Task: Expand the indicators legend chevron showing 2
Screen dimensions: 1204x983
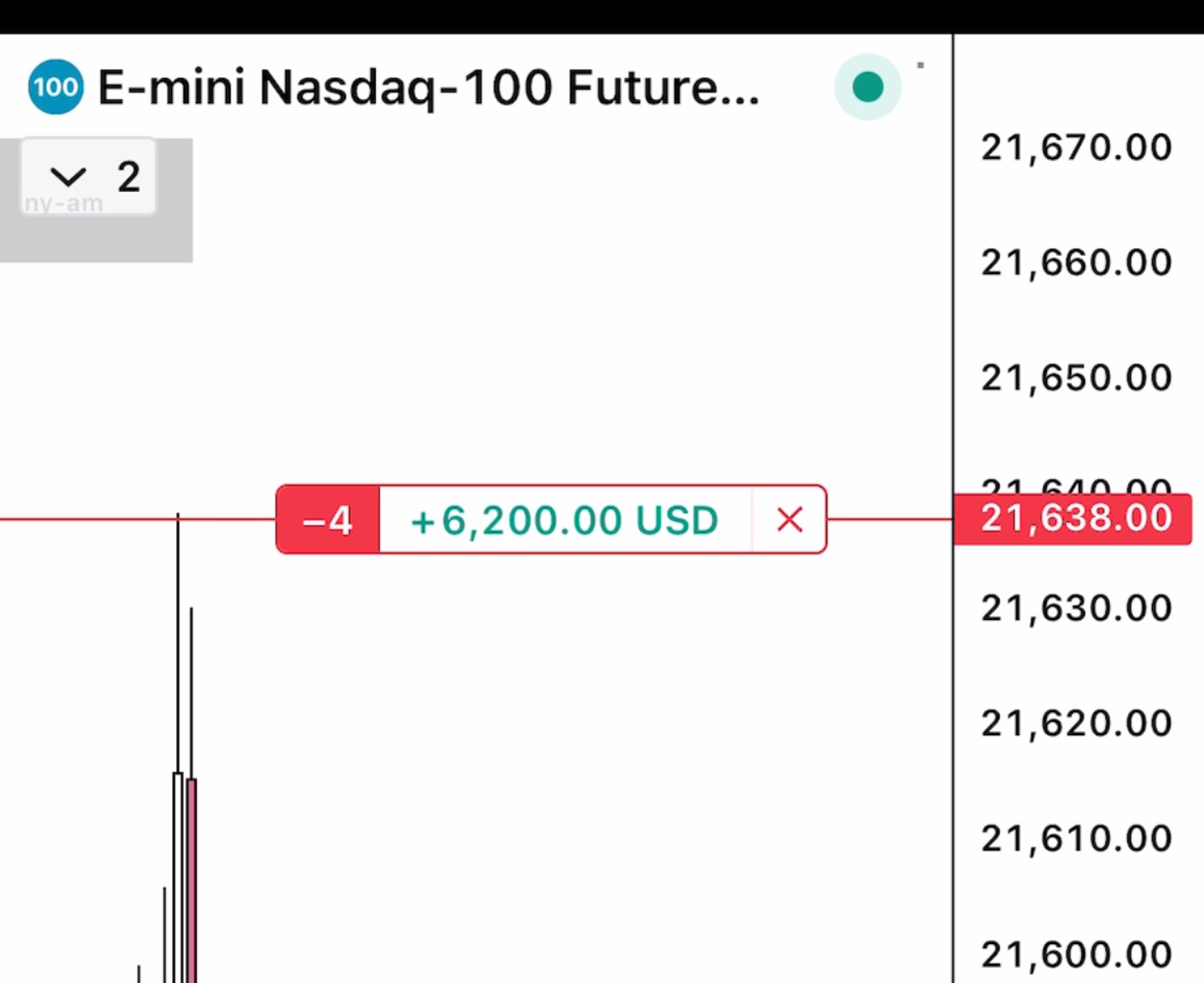Action: pyautogui.click(x=89, y=177)
